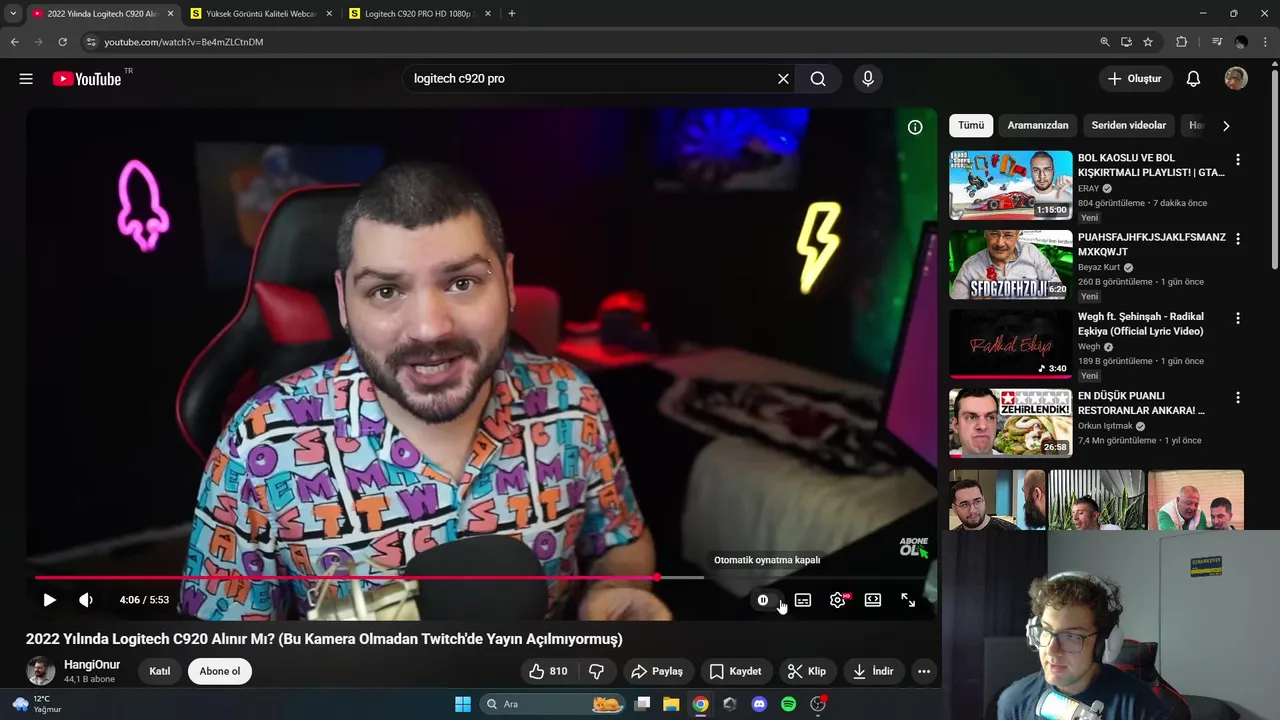Screen dimensions: 1280x720
Task: Show more filter chips arrow
Action: pos(1226,126)
